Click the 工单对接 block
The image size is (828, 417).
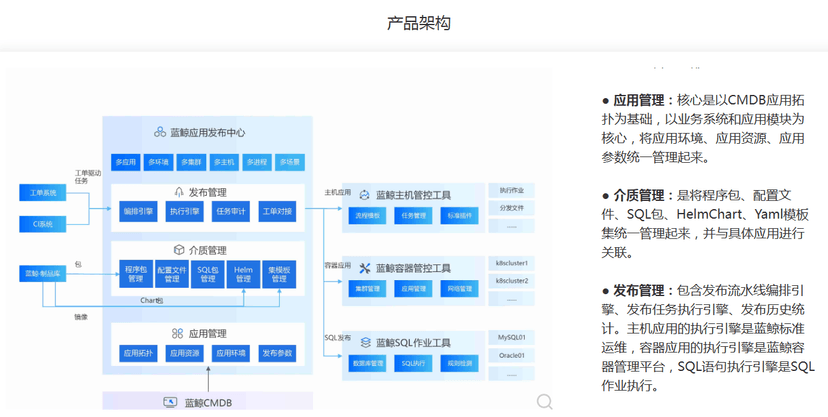coord(277,211)
